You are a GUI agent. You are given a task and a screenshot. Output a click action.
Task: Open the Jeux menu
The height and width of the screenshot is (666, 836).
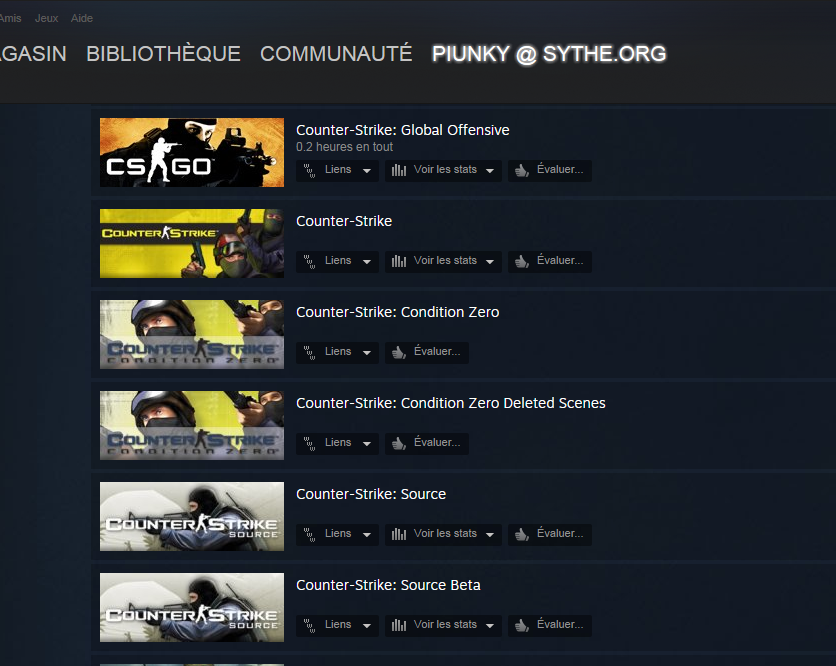46,18
